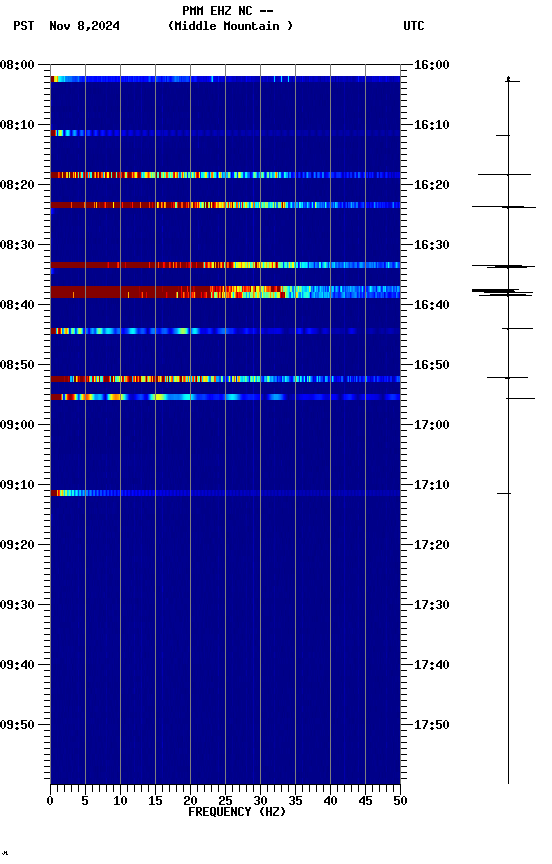
Task: Click the spectrogram band just after 08:00
Action: tap(225, 79)
